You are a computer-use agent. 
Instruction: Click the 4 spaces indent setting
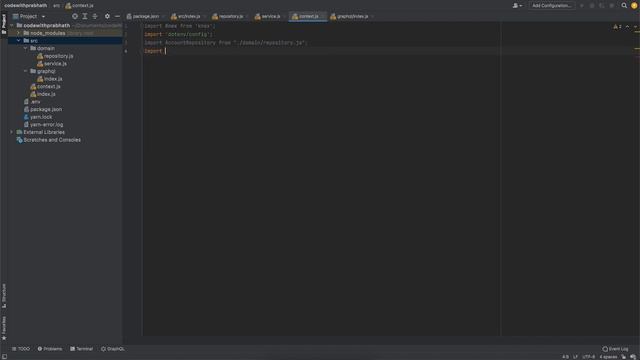coord(608,357)
